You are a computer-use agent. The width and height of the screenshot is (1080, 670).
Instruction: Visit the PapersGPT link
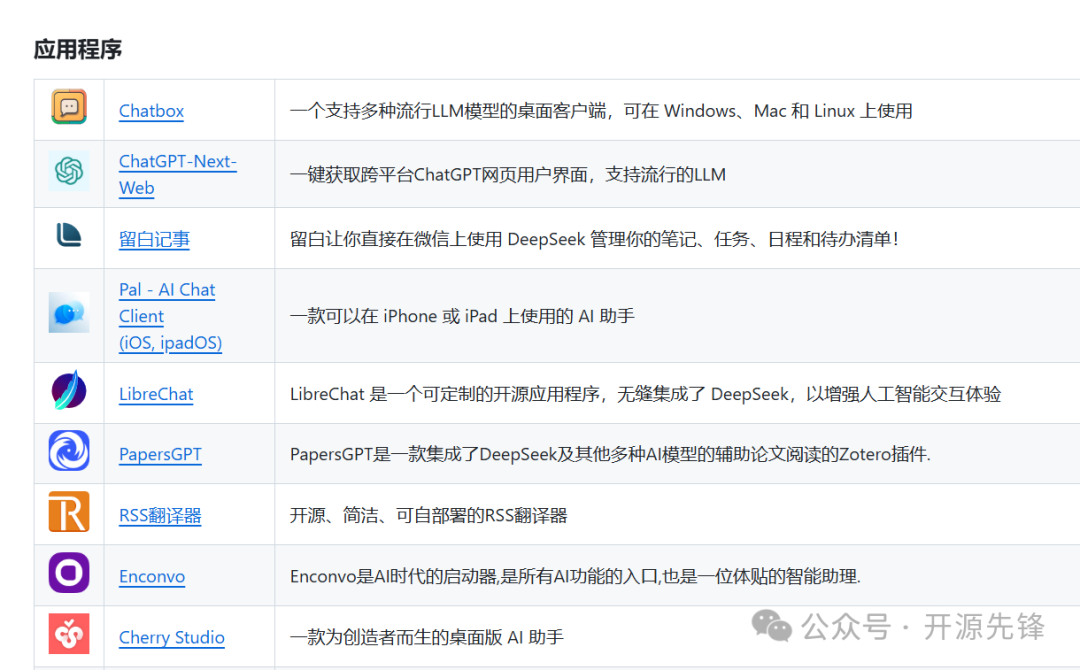[160, 454]
